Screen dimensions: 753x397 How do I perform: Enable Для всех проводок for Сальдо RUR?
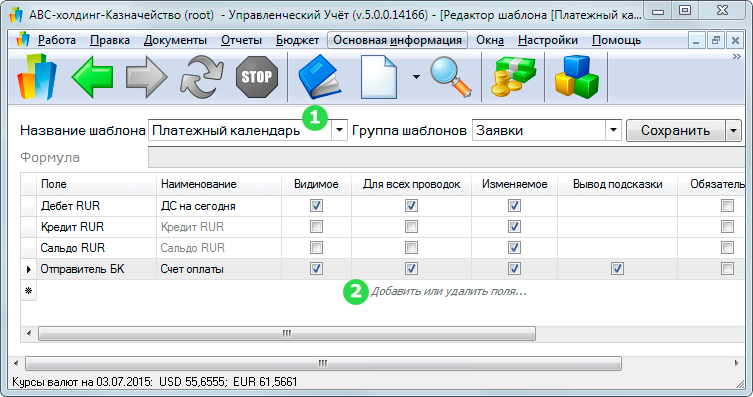[x=411, y=248]
